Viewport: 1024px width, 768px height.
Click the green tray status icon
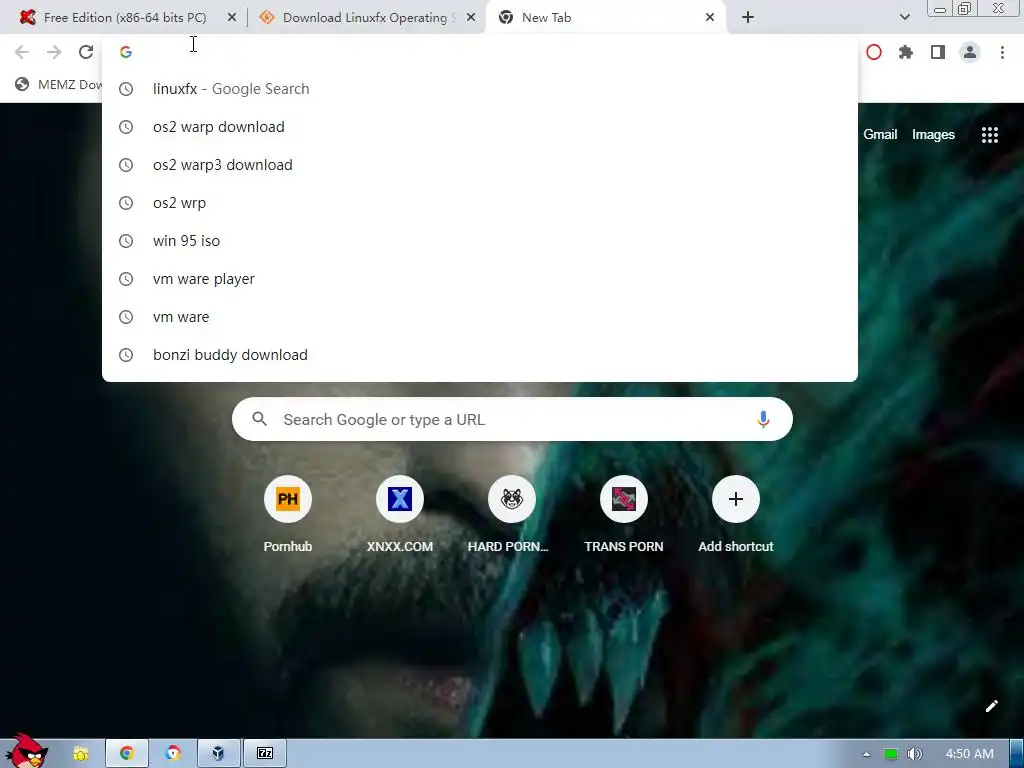pos(891,754)
